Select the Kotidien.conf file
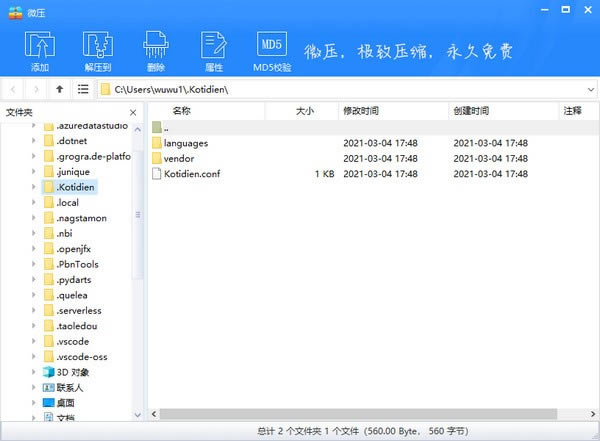The width and height of the screenshot is (600, 441). [191, 174]
